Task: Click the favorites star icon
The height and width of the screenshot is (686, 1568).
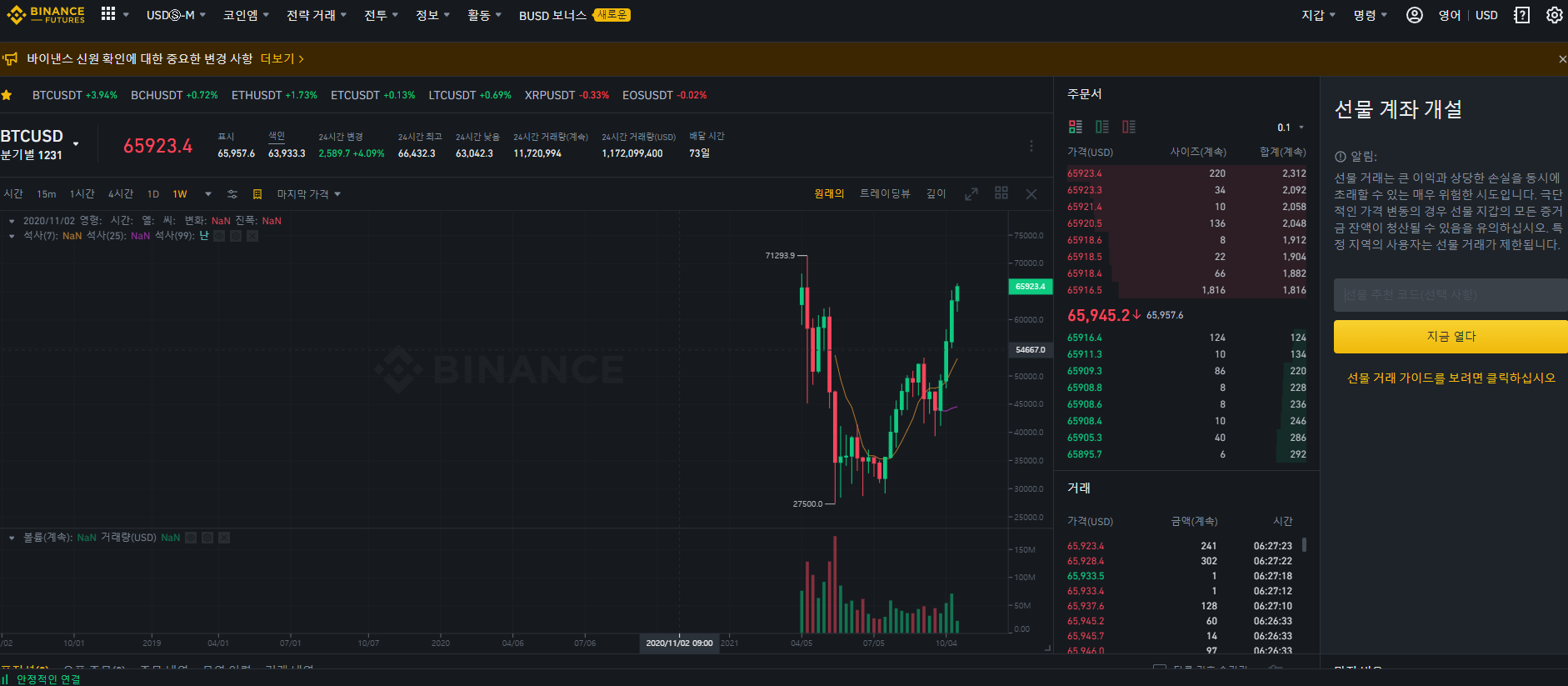Action: [7, 95]
